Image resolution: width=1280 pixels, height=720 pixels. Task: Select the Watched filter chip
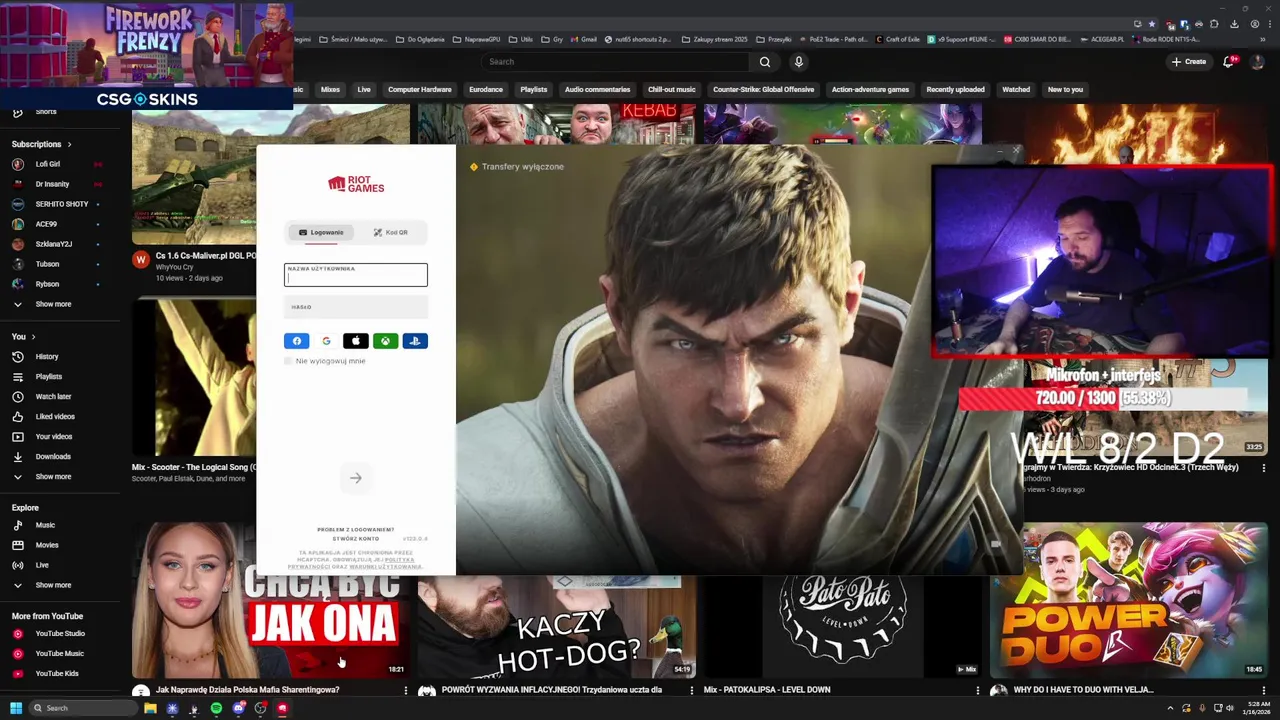(x=1016, y=90)
